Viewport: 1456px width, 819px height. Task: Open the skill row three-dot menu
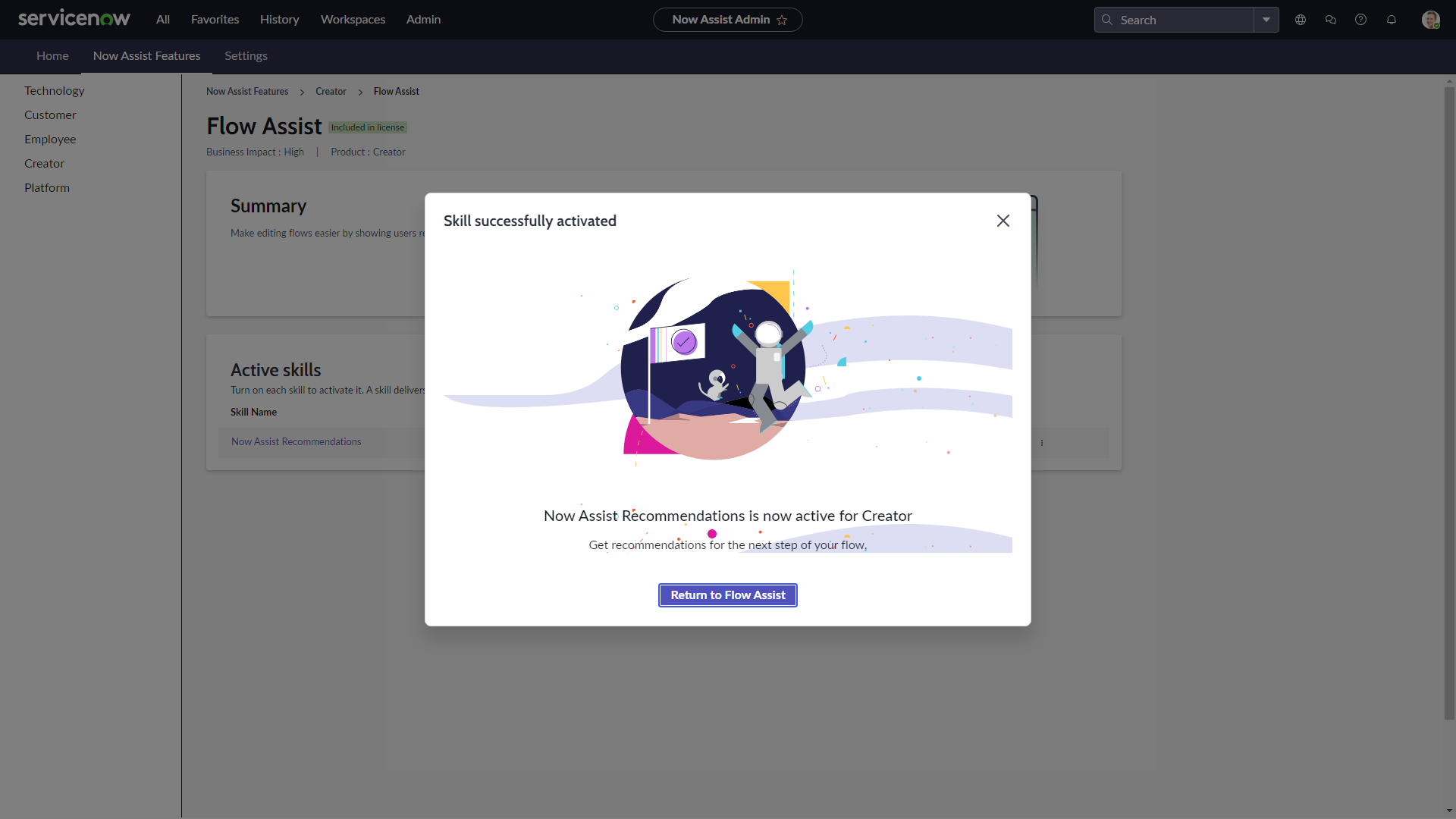coord(1043,442)
